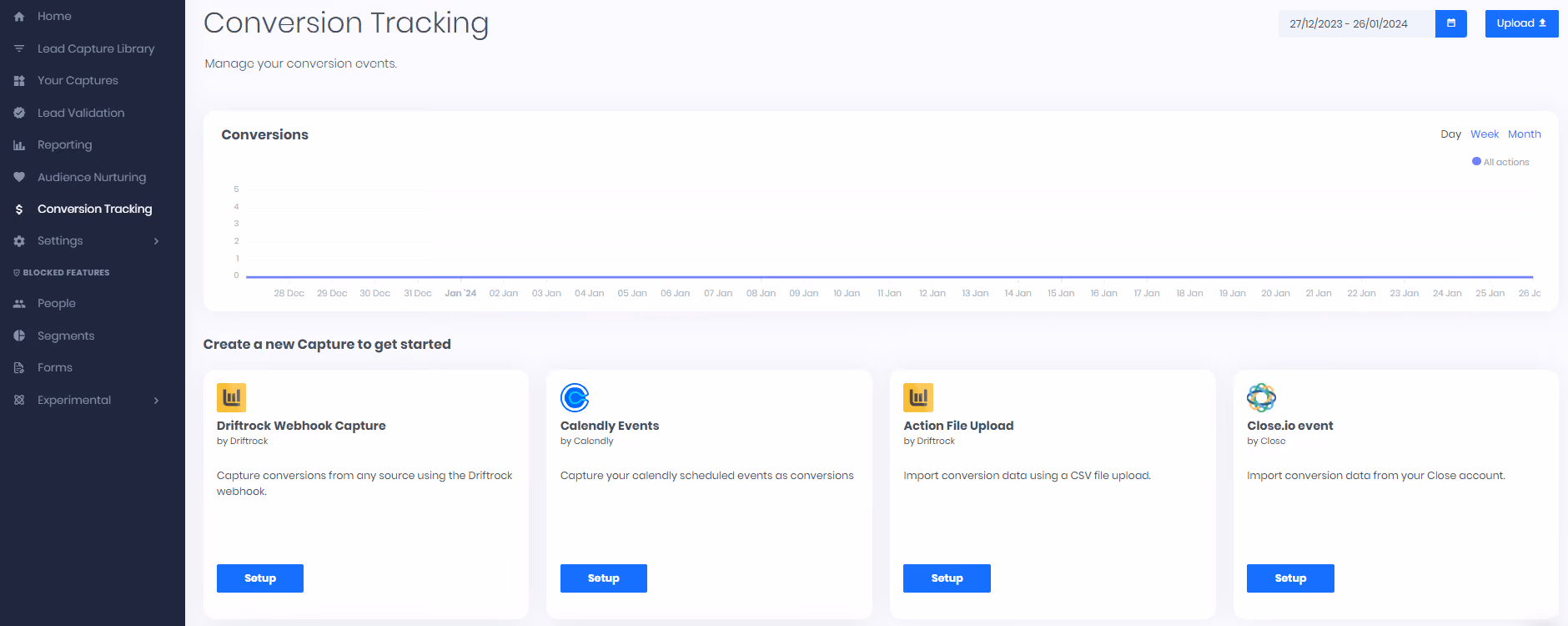This screenshot has width=1568, height=626.
Task: Click the Jan '24 axis label
Action: click(460, 293)
